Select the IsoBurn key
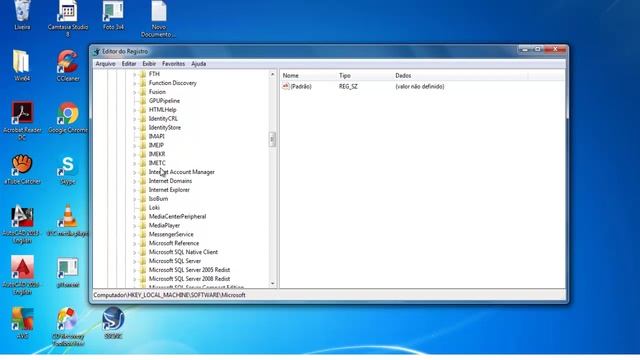Viewport: 640px width, 360px height. click(158, 199)
